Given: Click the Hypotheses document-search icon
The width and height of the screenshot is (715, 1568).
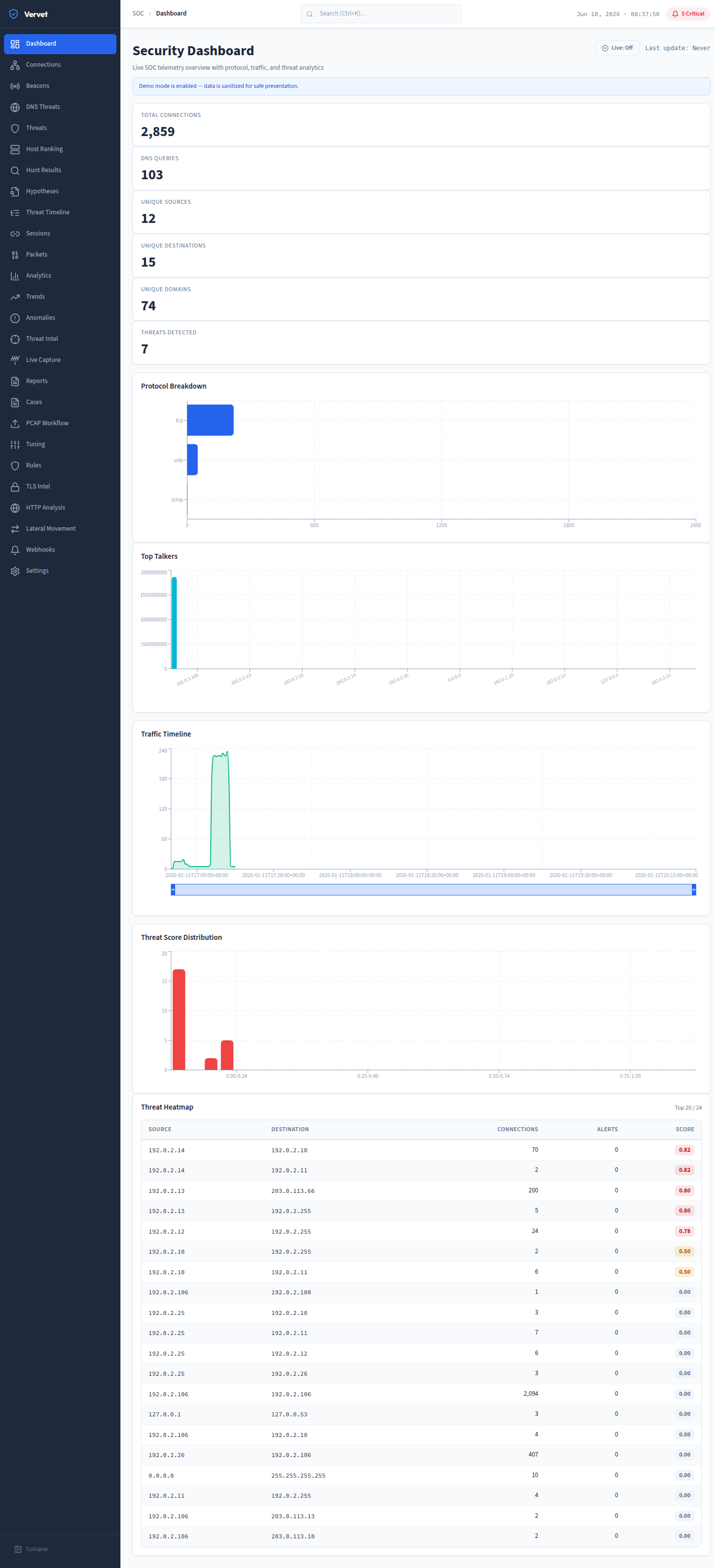Looking at the screenshot, I should coord(15,191).
